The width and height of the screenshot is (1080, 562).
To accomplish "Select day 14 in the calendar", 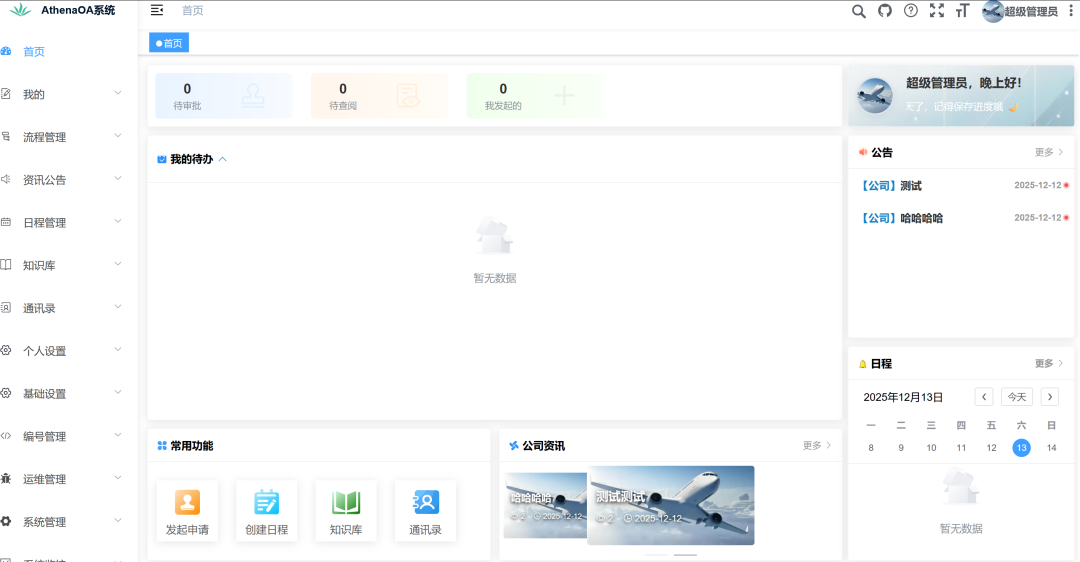I will click(x=1052, y=448).
